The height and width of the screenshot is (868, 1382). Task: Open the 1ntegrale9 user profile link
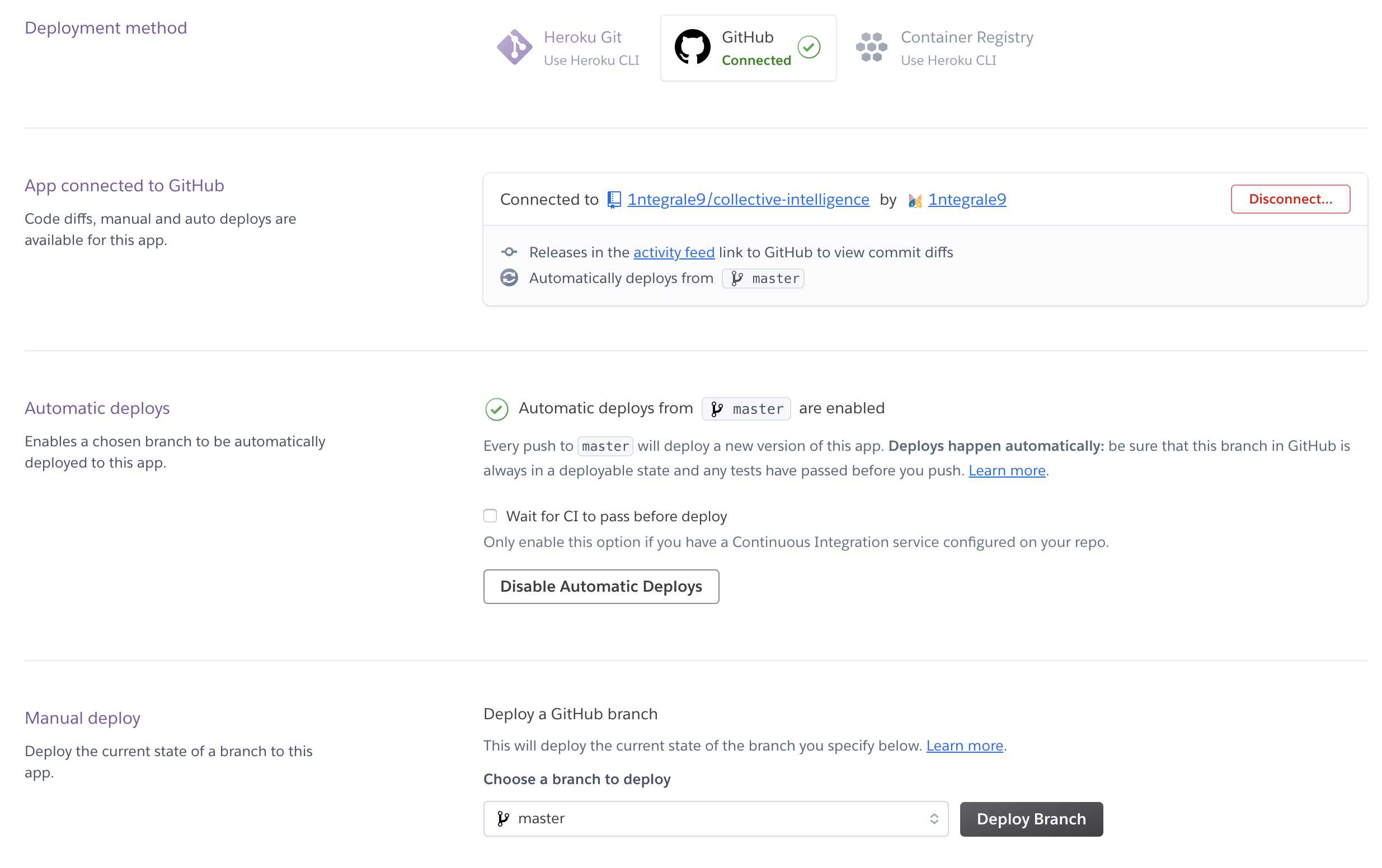(x=967, y=199)
